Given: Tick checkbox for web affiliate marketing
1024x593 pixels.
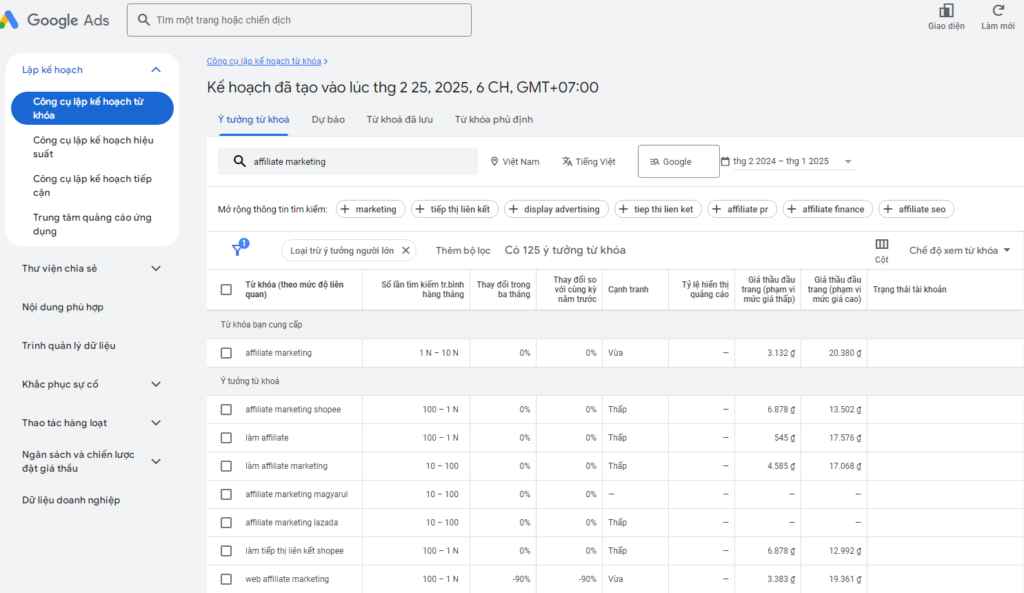Looking at the screenshot, I should click(x=226, y=579).
